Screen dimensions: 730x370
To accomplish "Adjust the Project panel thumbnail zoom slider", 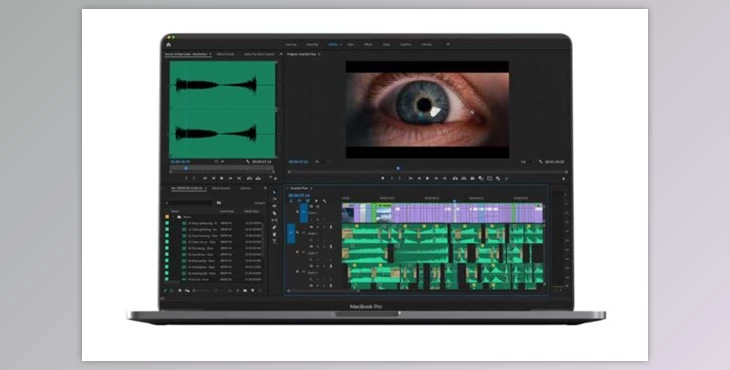I will [202, 290].
